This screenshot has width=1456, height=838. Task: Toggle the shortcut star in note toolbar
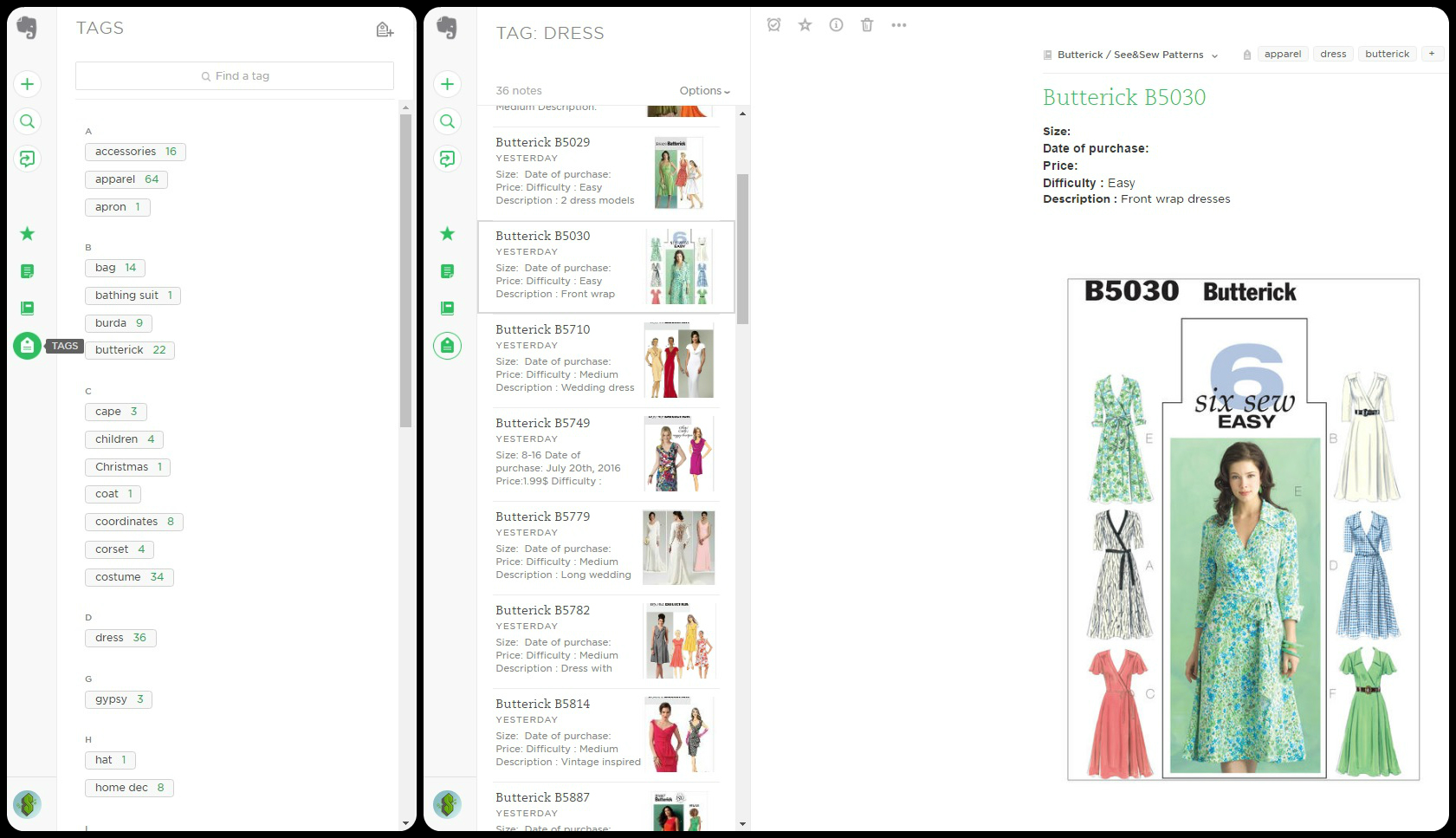[805, 25]
